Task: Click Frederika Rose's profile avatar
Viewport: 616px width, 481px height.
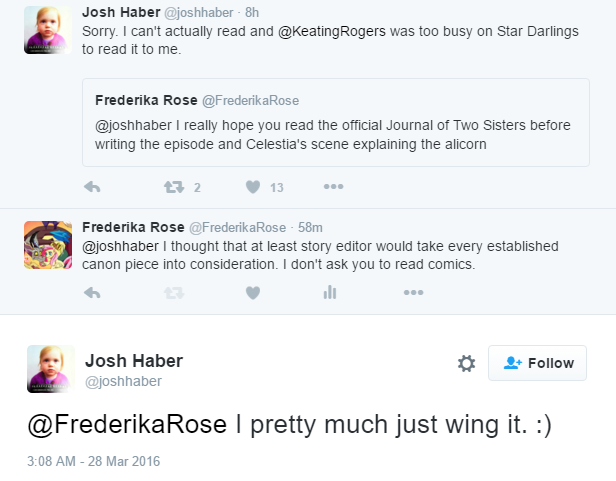Action: click(48, 244)
